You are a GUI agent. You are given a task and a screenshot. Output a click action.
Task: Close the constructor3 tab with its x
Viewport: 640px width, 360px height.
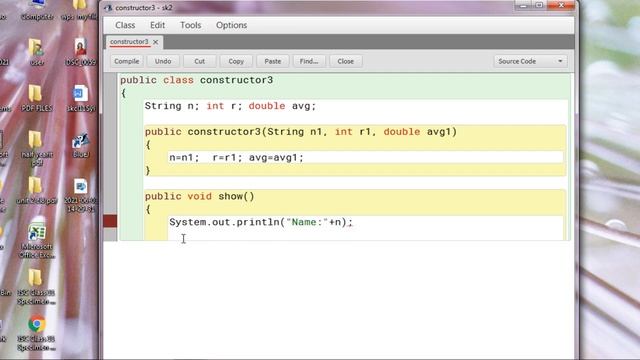click(x=156, y=42)
